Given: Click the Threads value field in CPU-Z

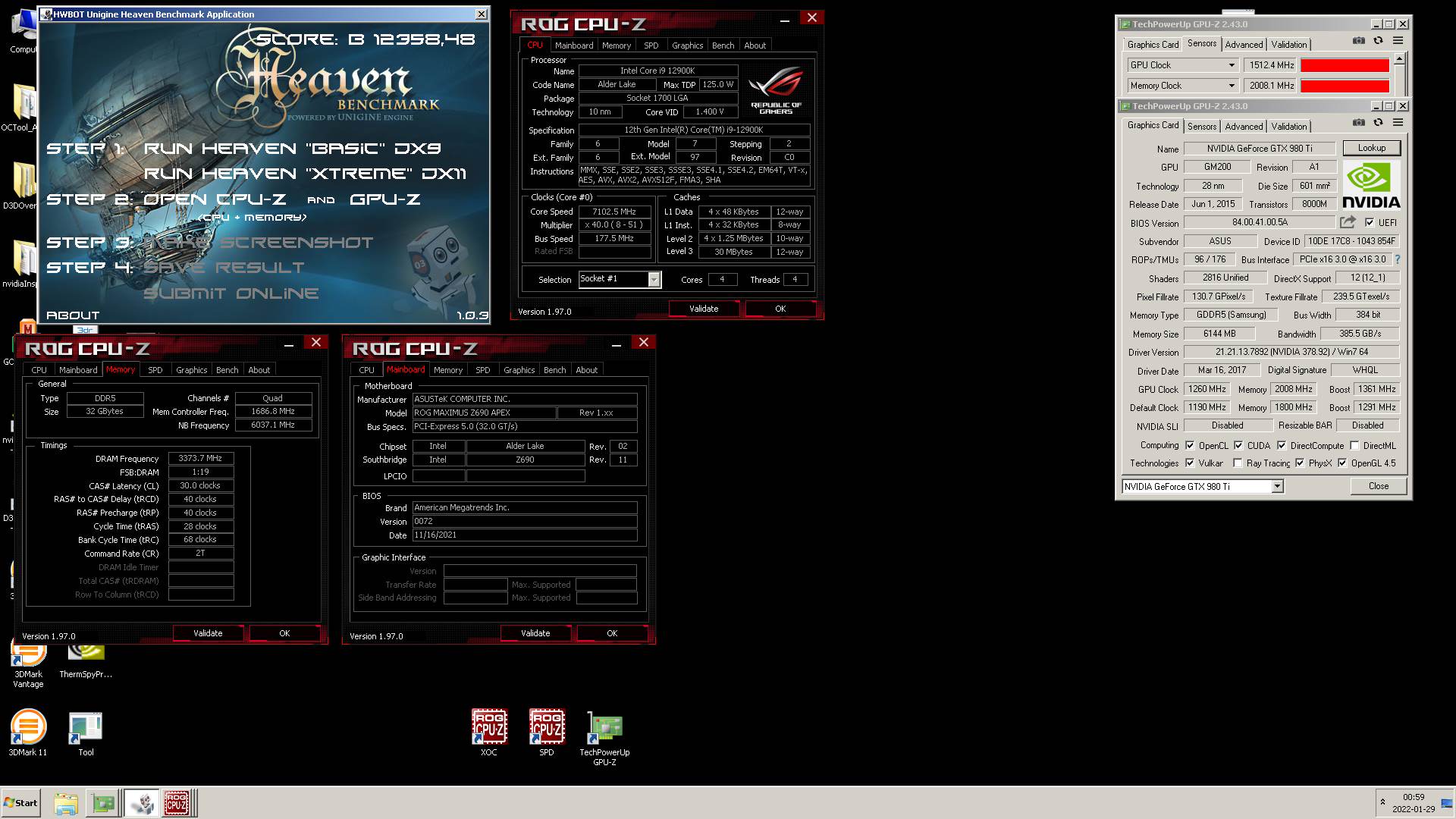Looking at the screenshot, I should coord(795,280).
